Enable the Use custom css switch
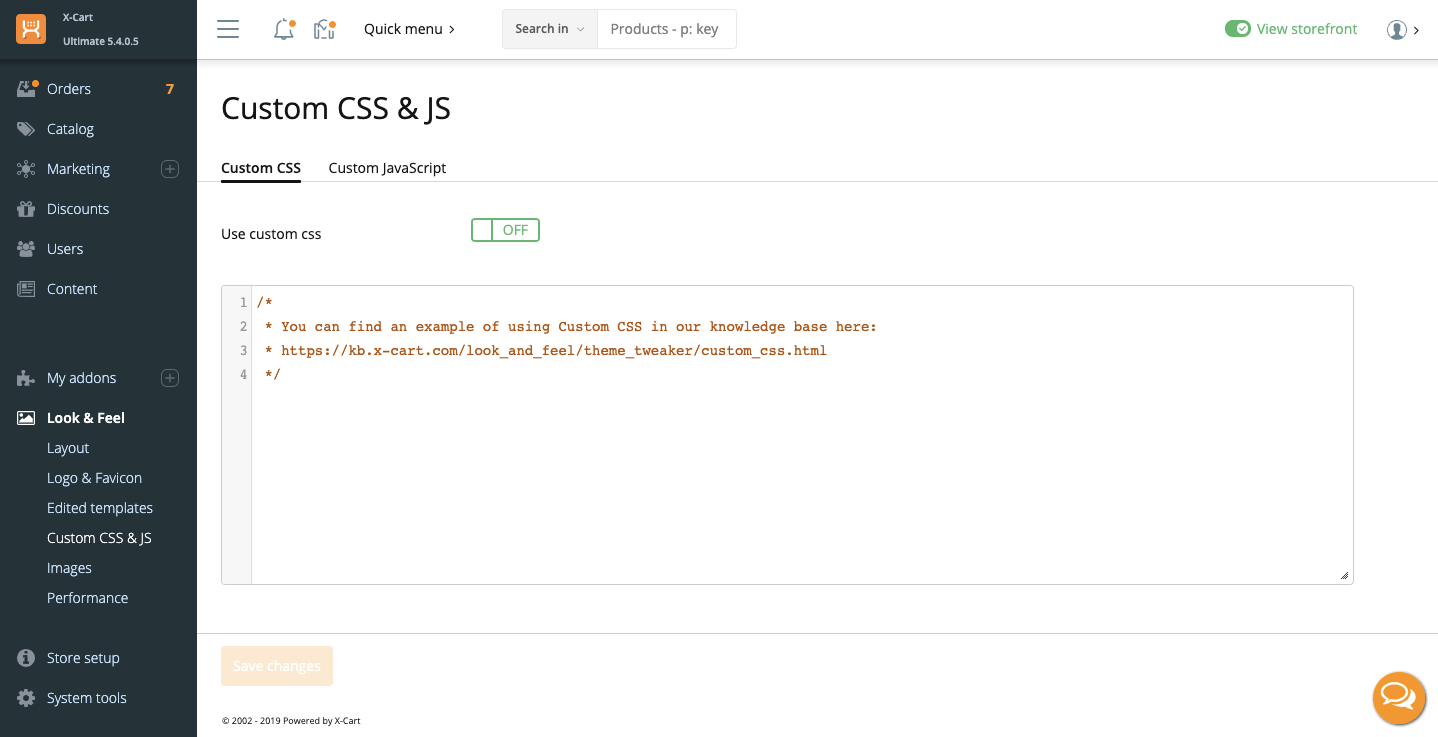1438x737 pixels. click(x=505, y=231)
